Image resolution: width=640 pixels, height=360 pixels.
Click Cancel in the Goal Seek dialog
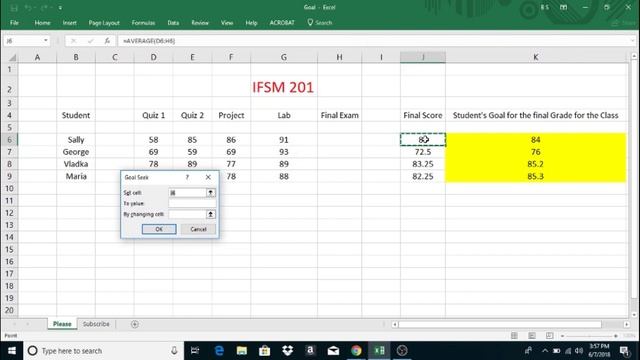[198, 229]
